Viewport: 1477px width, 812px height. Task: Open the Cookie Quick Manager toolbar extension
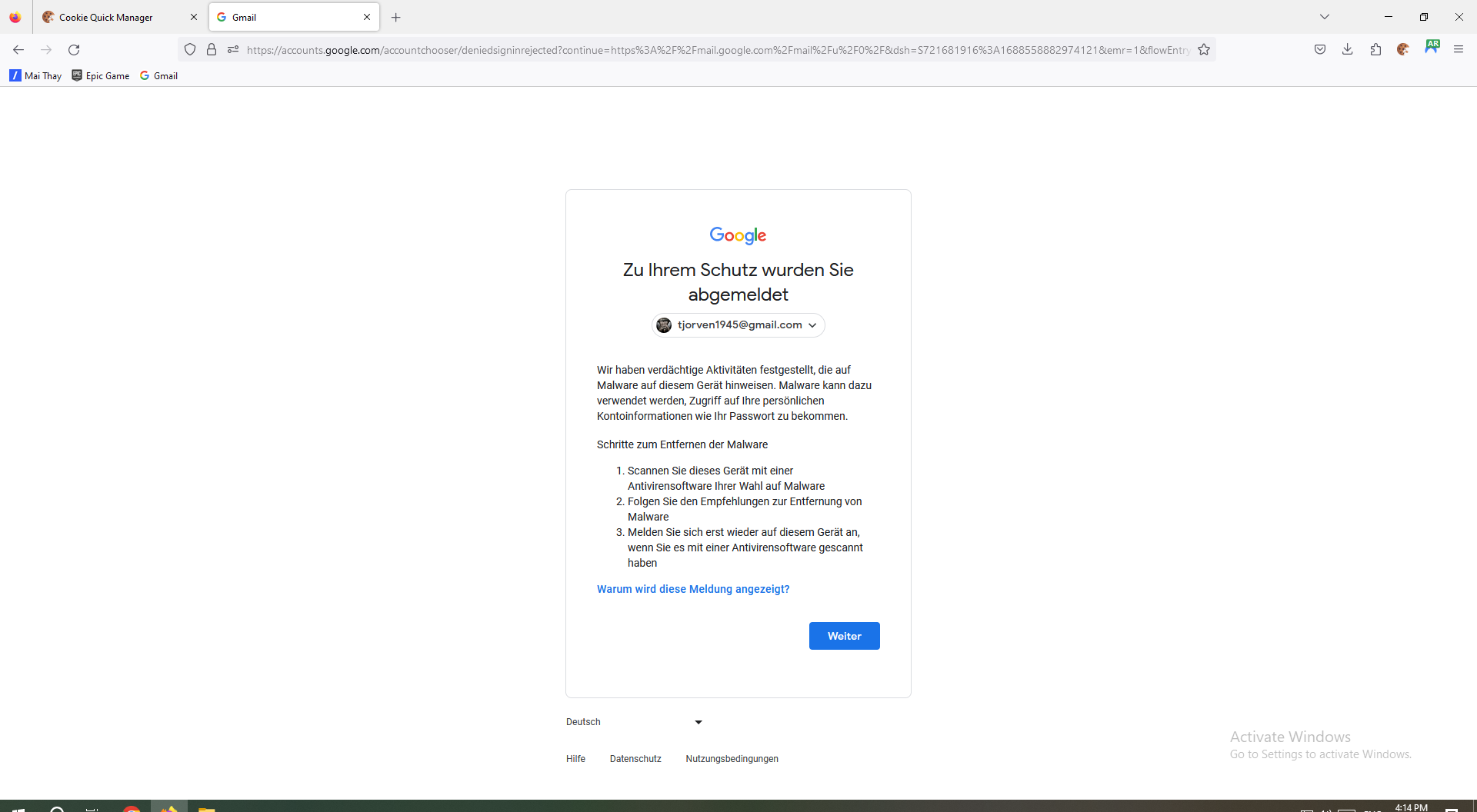pos(1403,50)
